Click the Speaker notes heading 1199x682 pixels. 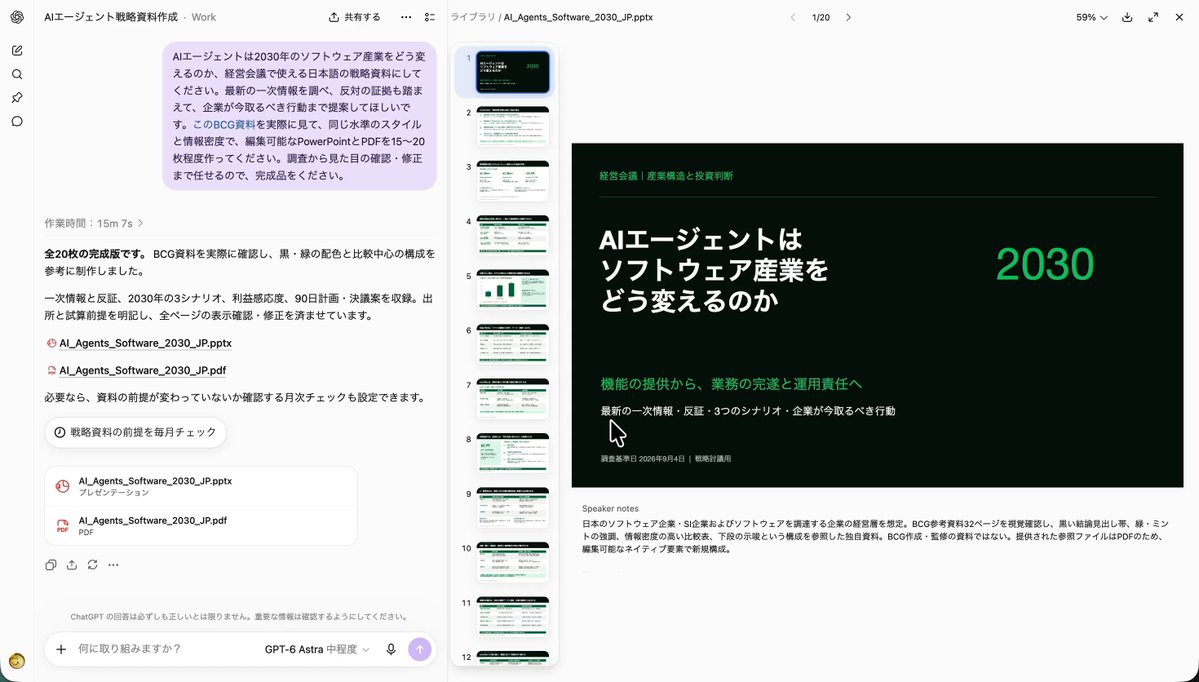click(610, 508)
